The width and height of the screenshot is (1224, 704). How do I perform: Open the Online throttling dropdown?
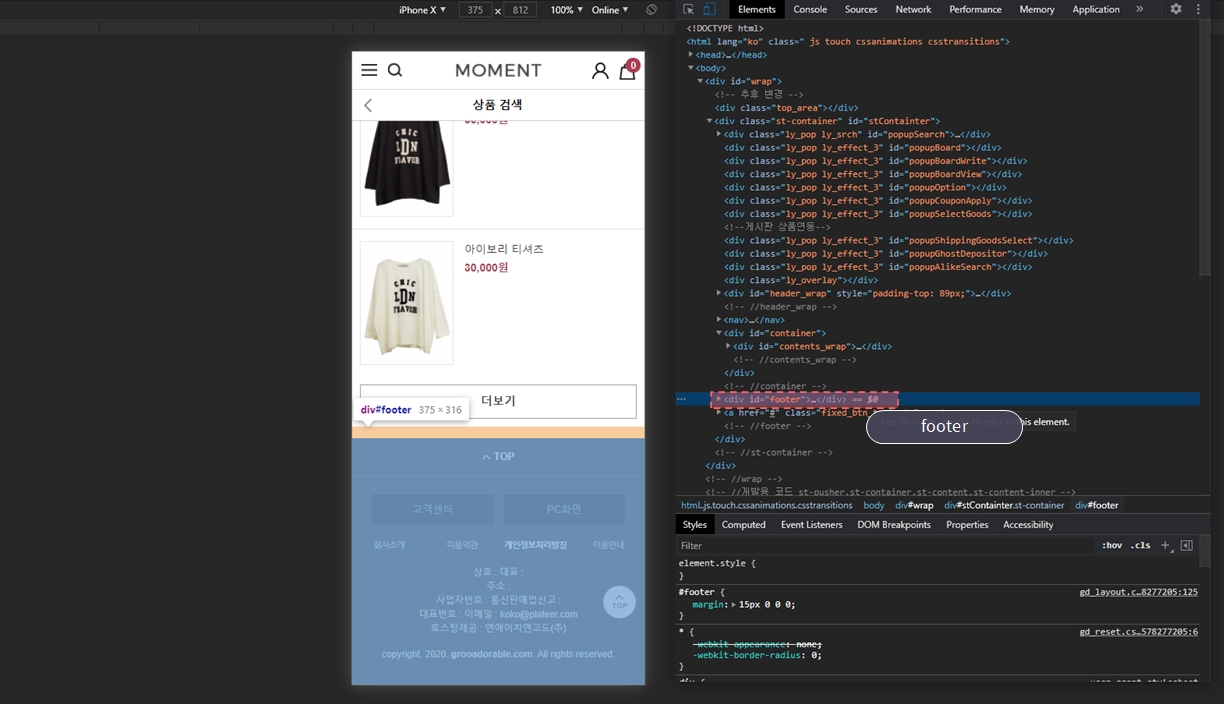point(609,10)
